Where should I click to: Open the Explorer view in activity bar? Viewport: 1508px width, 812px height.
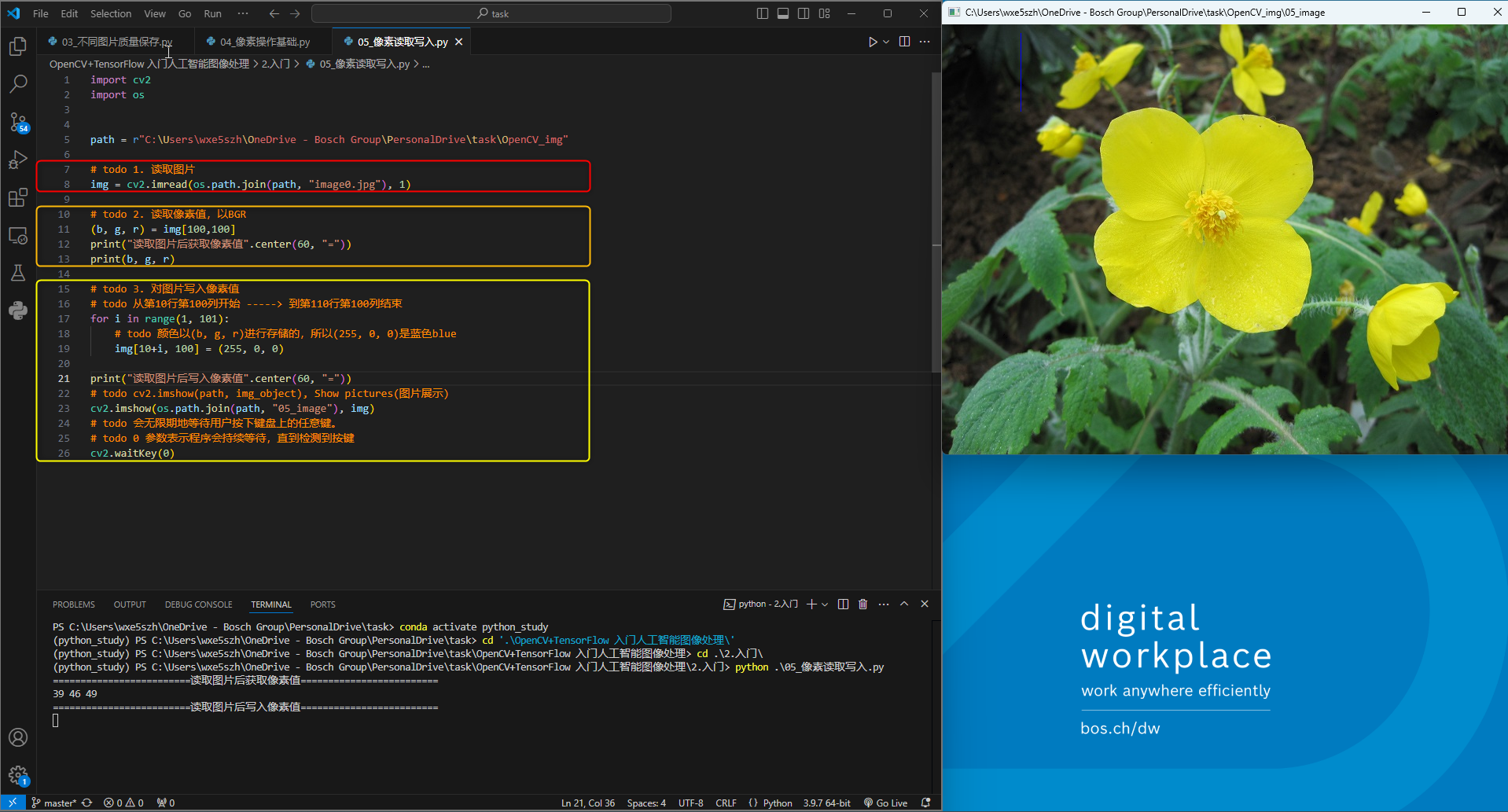click(18, 46)
